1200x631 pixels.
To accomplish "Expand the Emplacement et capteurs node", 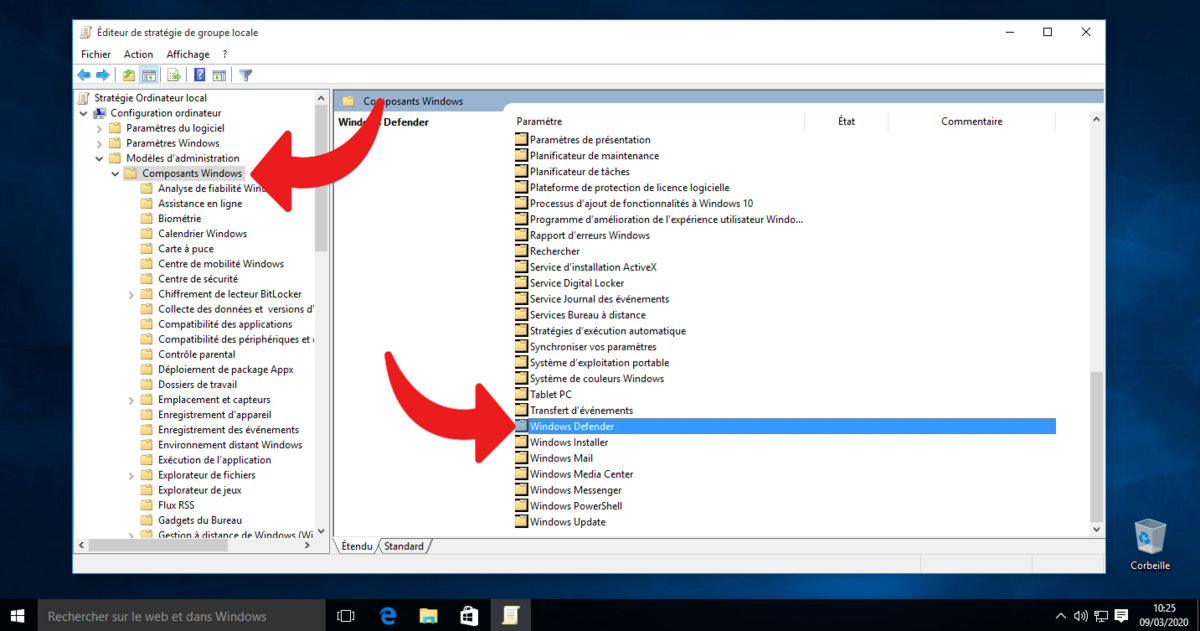I will pos(131,400).
